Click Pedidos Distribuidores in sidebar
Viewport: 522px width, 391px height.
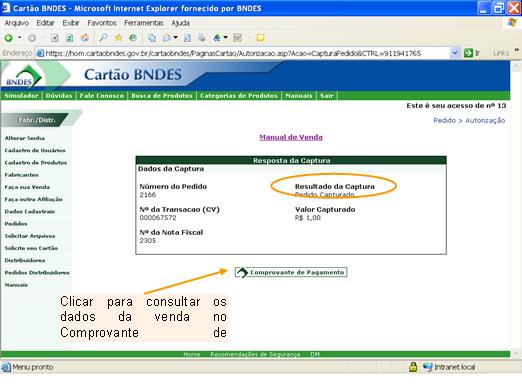click(37, 273)
